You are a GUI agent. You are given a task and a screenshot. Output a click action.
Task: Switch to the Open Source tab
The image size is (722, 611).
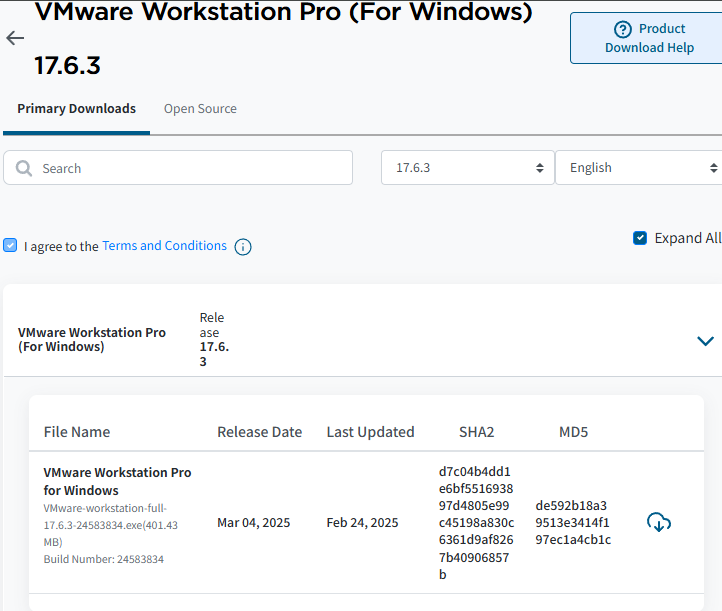click(200, 109)
